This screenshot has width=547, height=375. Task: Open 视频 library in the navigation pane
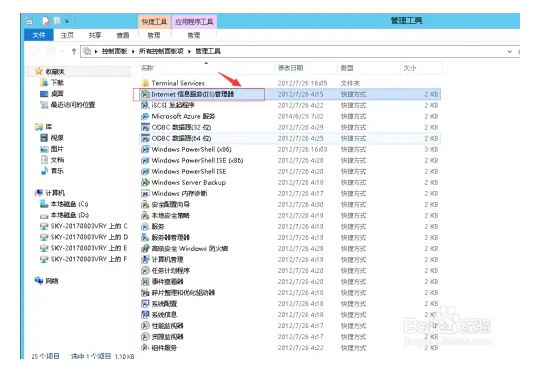click(57, 138)
